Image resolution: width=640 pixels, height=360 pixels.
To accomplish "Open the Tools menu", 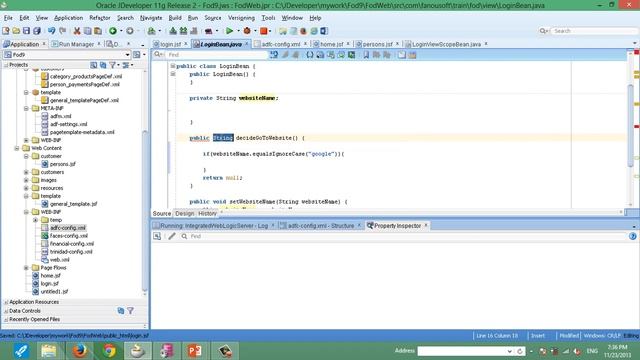I will click(268, 18).
